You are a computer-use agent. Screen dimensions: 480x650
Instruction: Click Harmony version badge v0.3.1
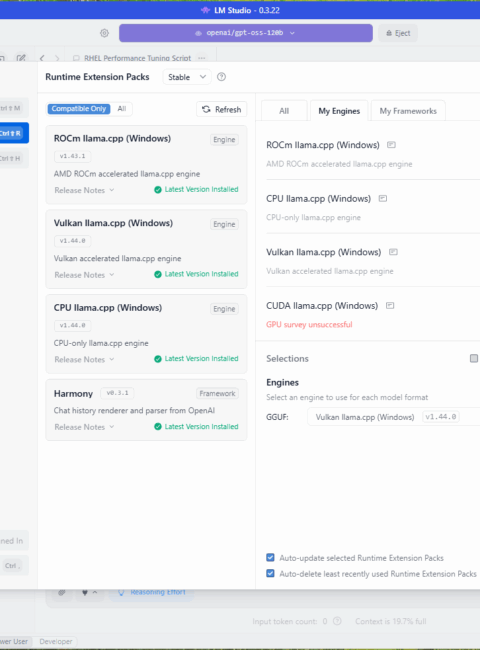(x=117, y=393)
